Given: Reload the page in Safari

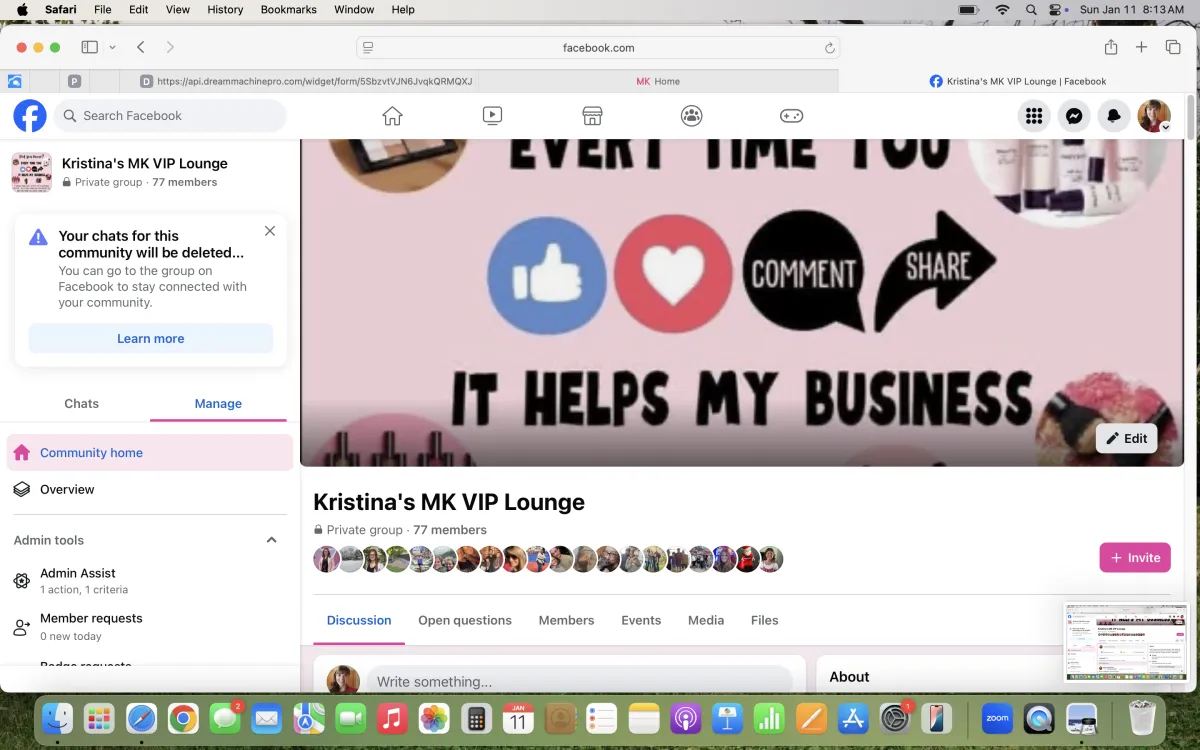Looking at the screenshot, I should coord(829,47).
